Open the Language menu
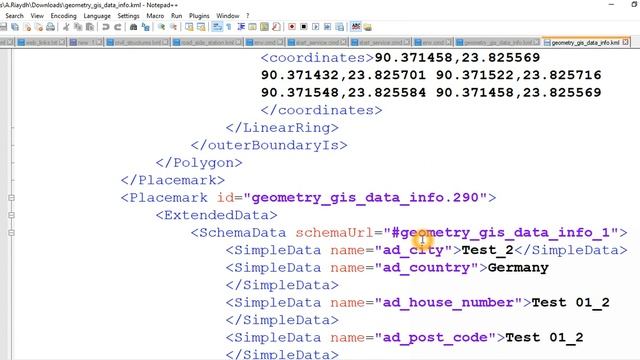This screenshot has height=360, width=640. coord(97,16)
